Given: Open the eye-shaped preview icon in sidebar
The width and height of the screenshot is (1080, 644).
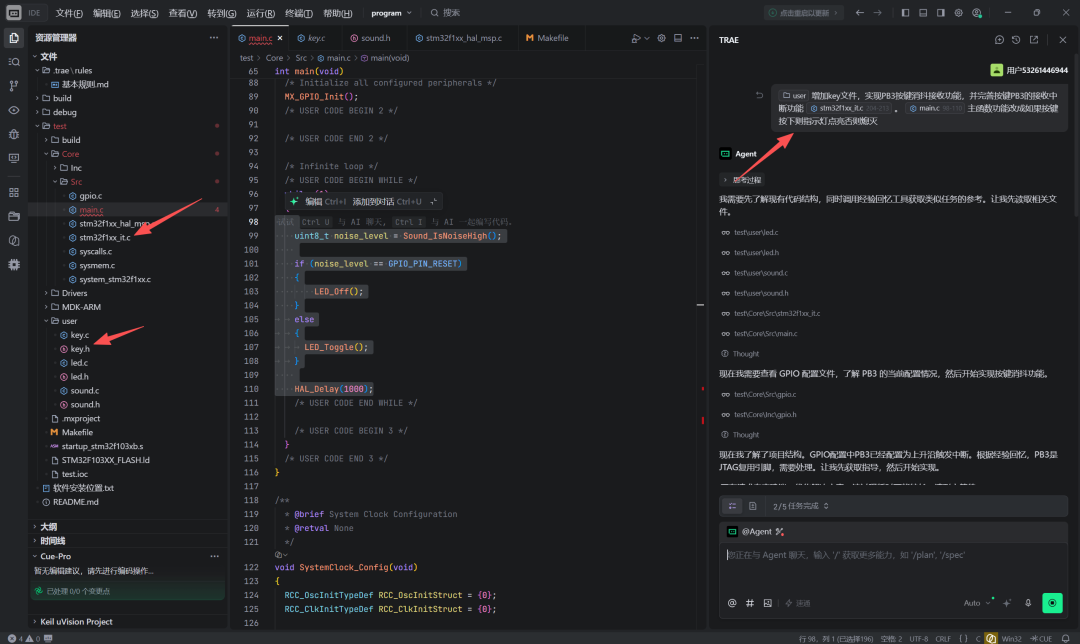Looking at the screenshot, I should coord(14,110).
